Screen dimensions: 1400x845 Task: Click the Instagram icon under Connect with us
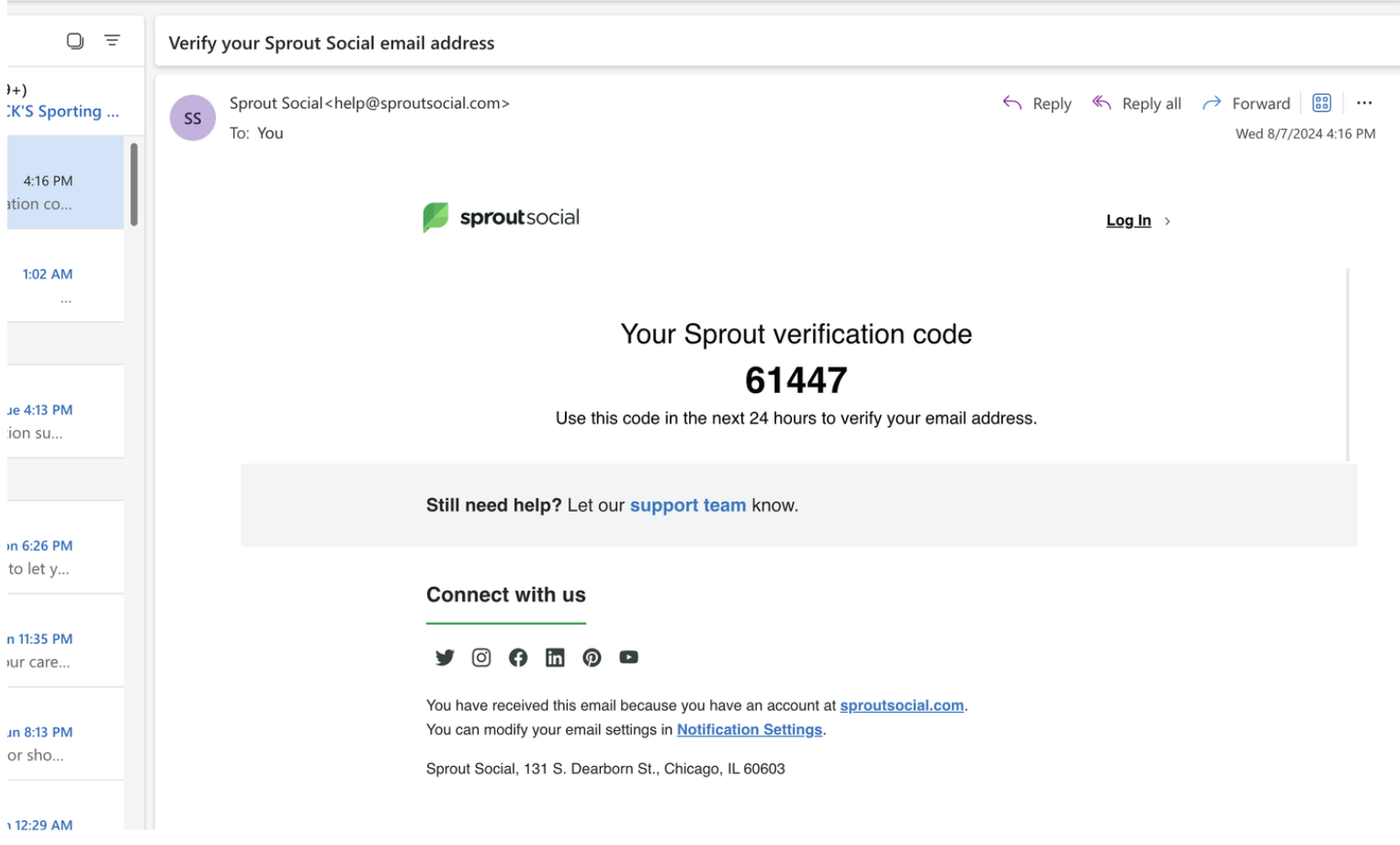(481, 658)
